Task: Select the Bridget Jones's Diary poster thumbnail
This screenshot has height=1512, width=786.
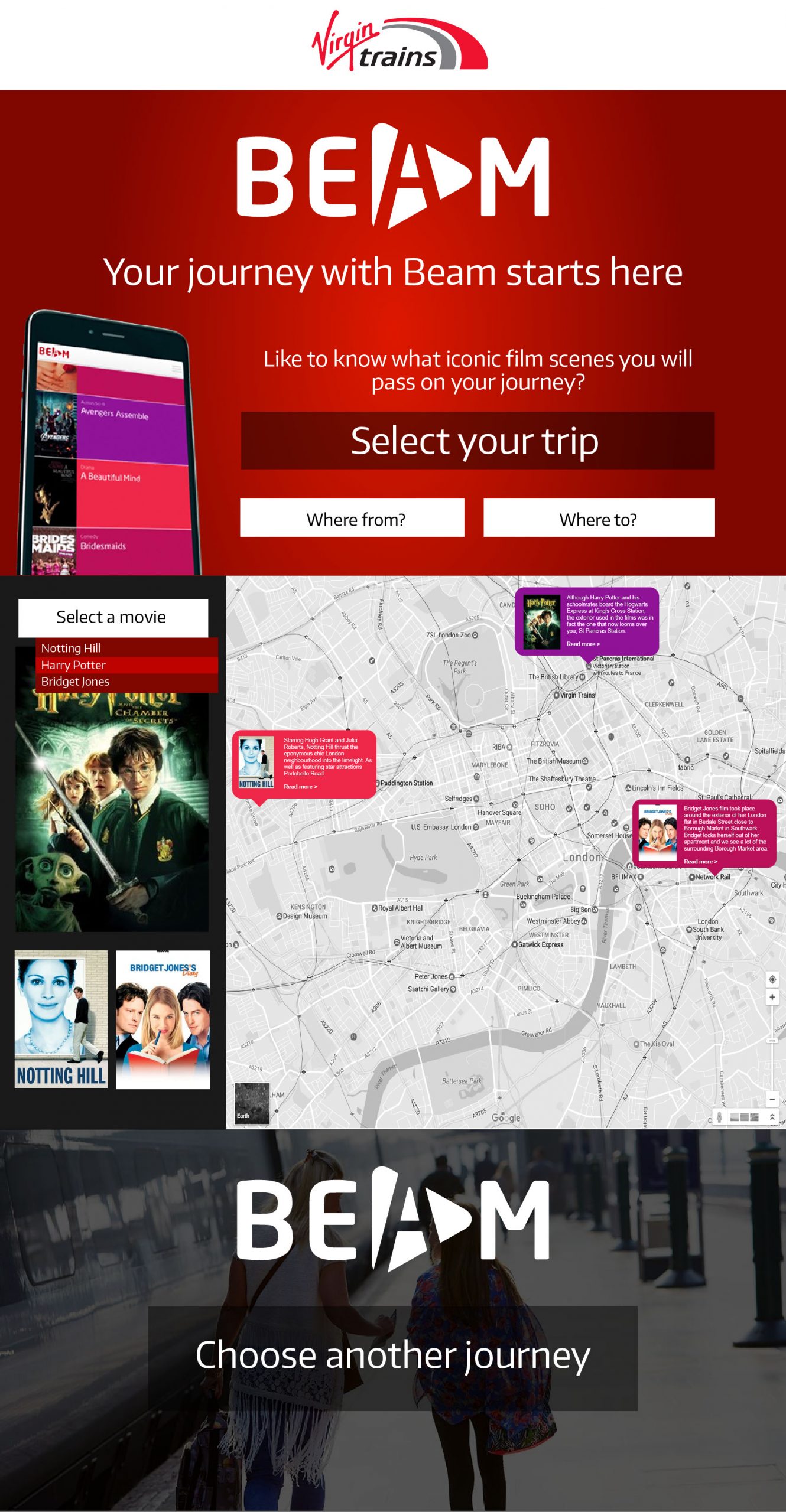Action: click(163, 1019)
